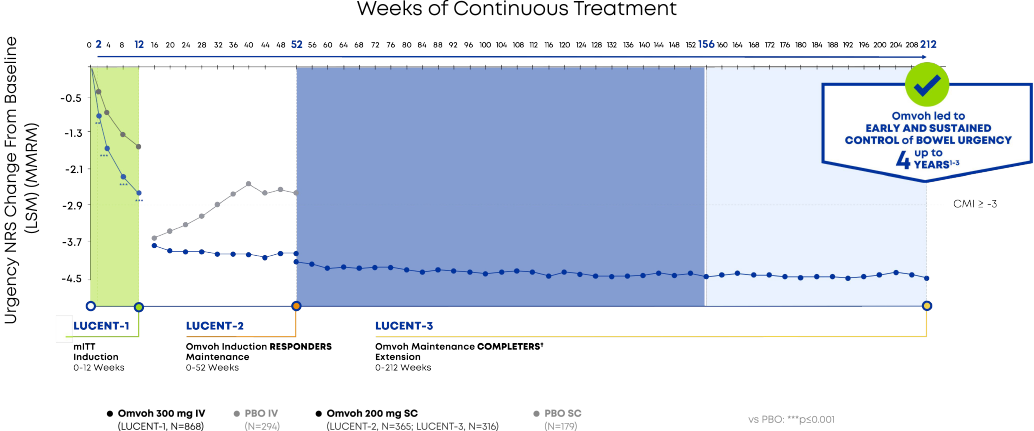Click the final Omvoh data point at week 212
The image size is (1034, 431).
coord(927,278)
